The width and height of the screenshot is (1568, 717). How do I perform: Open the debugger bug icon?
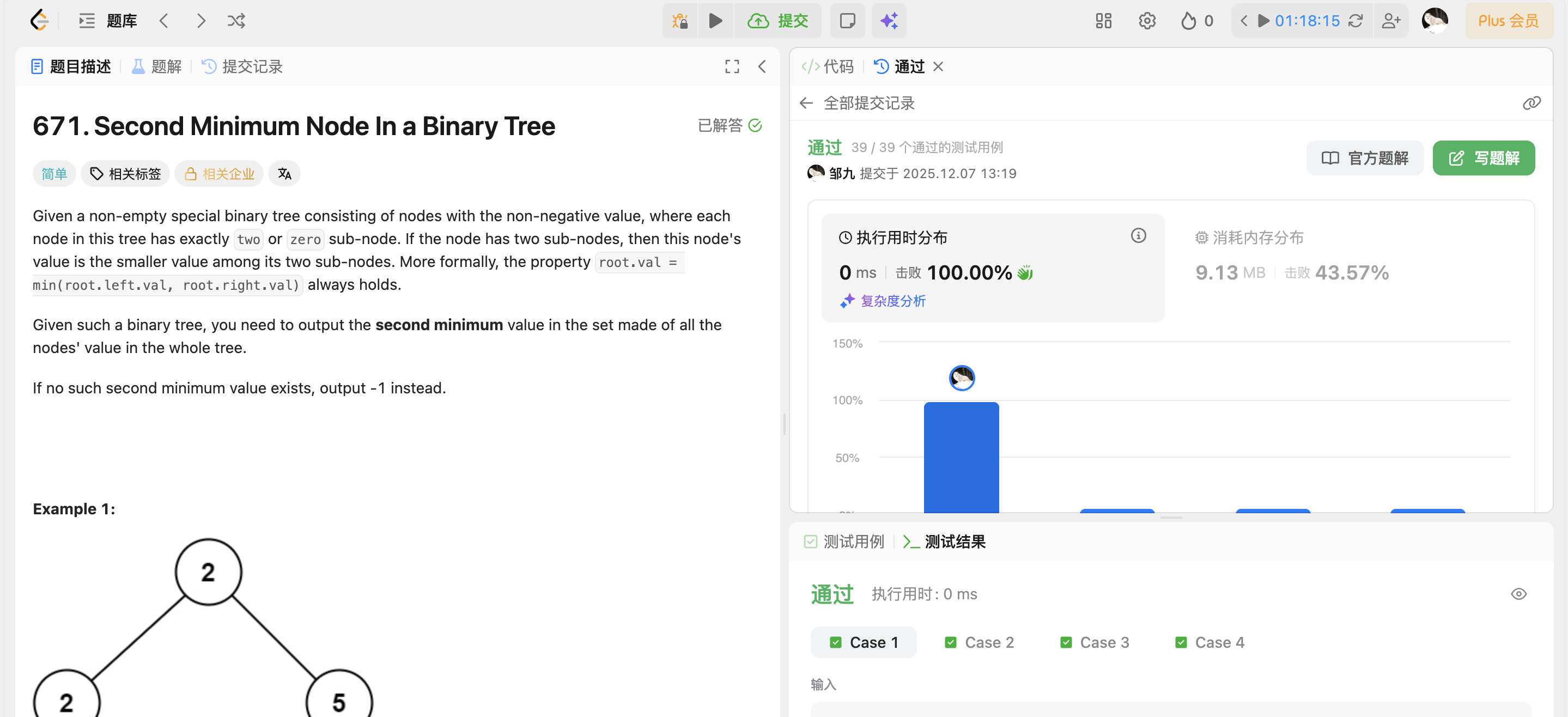point(679,20)
